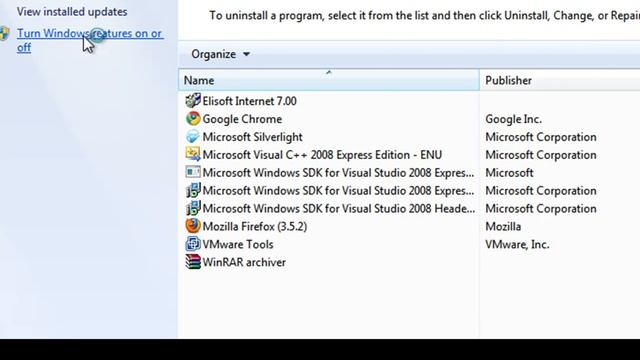Click Google Inc. publisher cell

513,119
